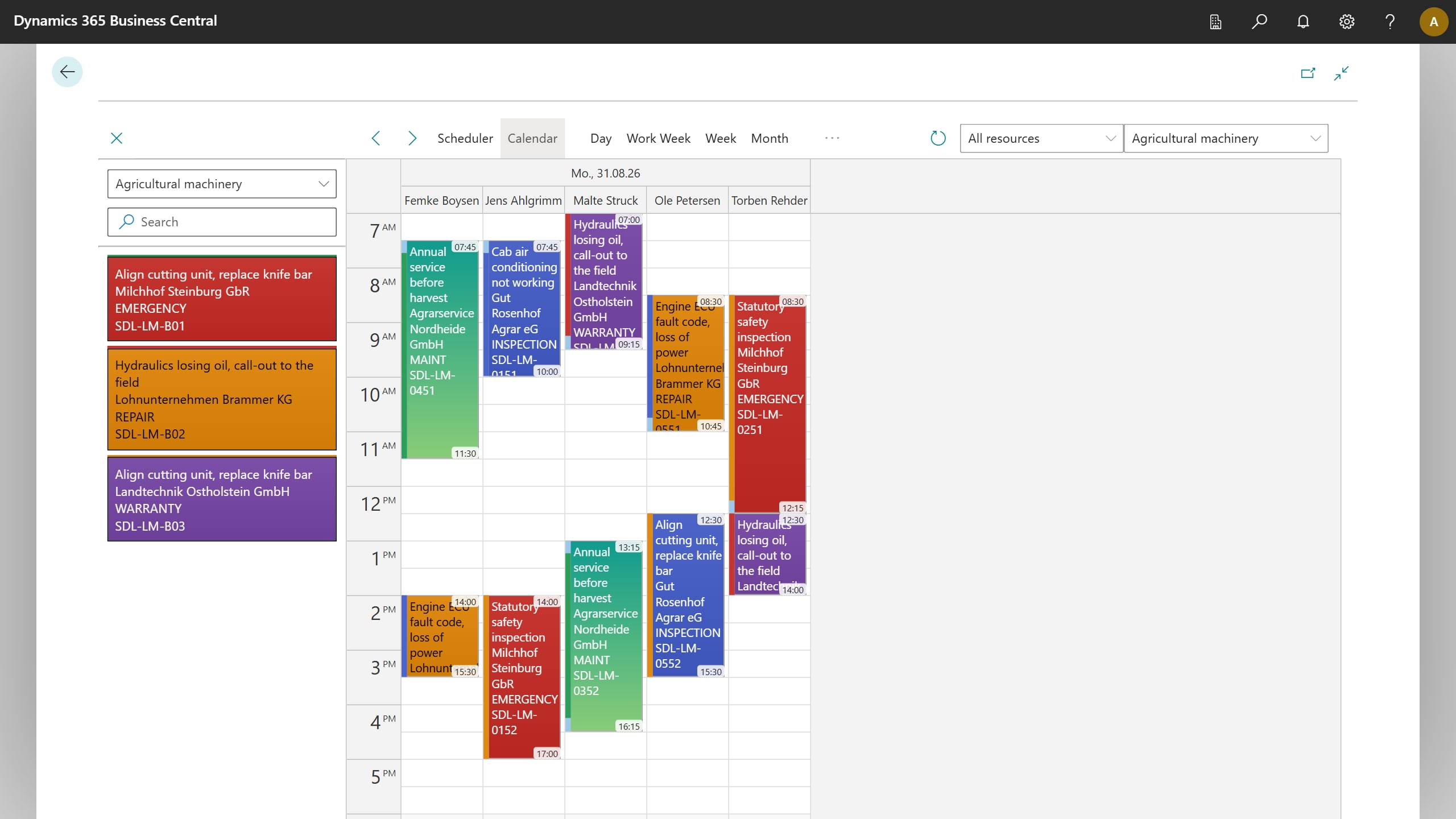Open the user account avatar A
Screen dimensions: 1456x819
1434,22
